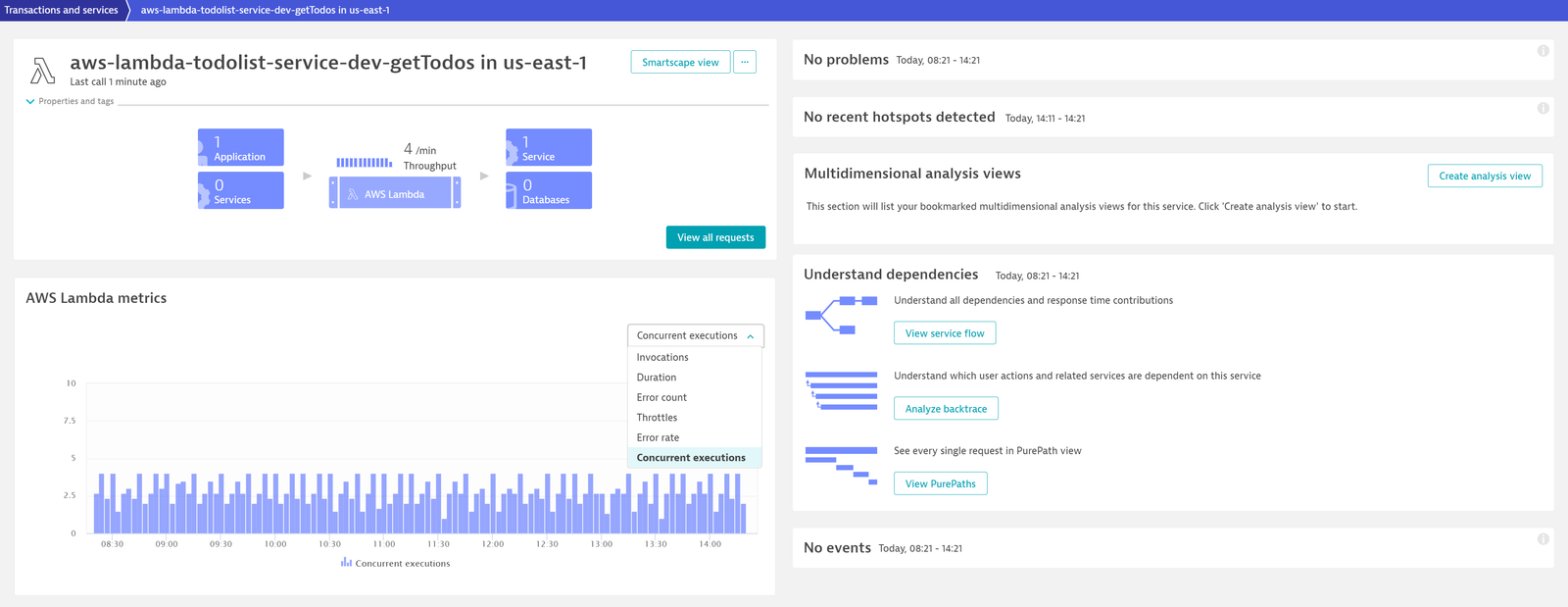The width and height of the screenshot is (1568, 607).
Task: Click the Last call 1 minute ago text
Action: pyautogui.click(x=118, y=82)
